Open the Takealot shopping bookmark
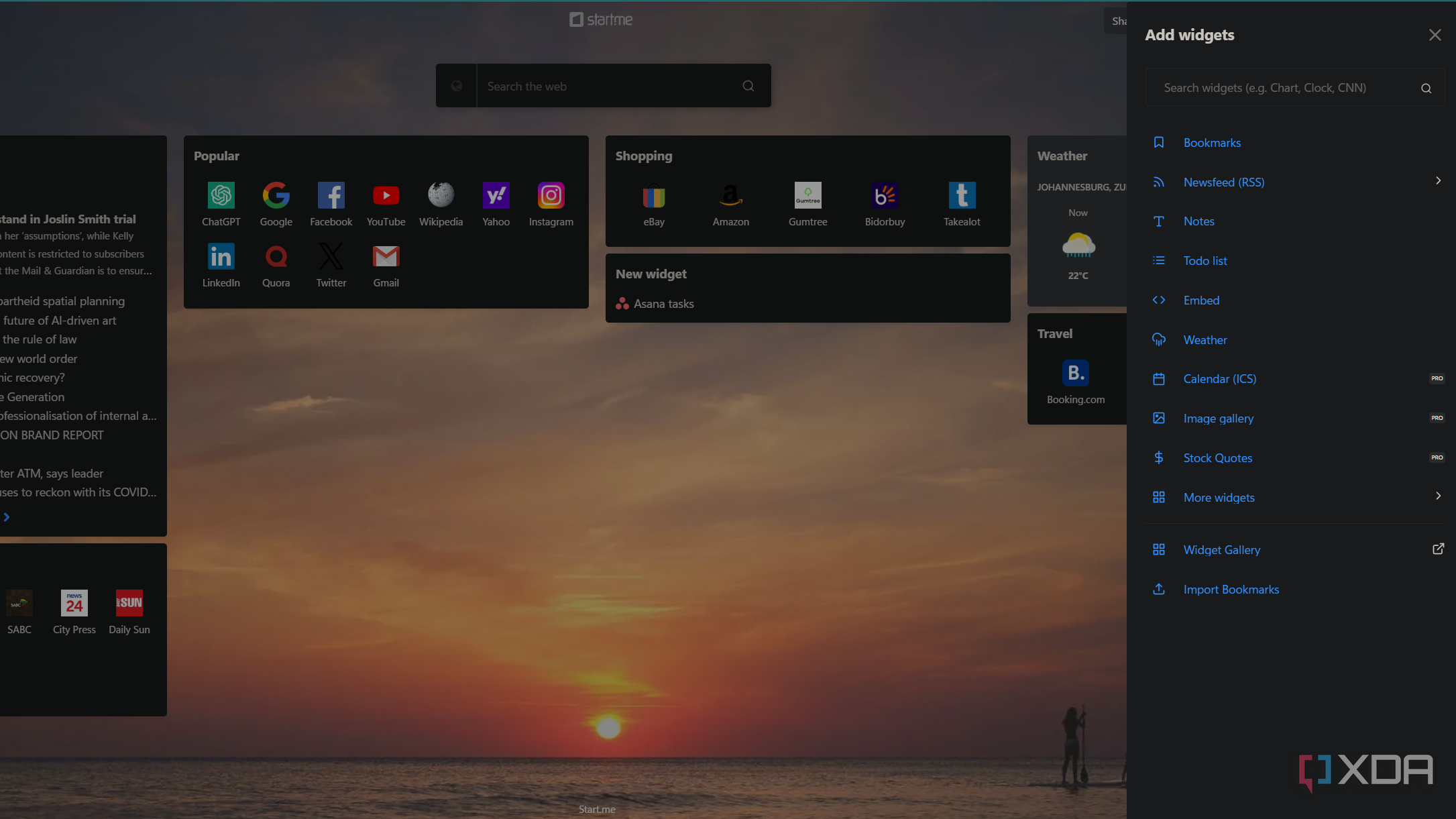The width and height of the screenshot is (1456, 819). click(x=962, y=195)
